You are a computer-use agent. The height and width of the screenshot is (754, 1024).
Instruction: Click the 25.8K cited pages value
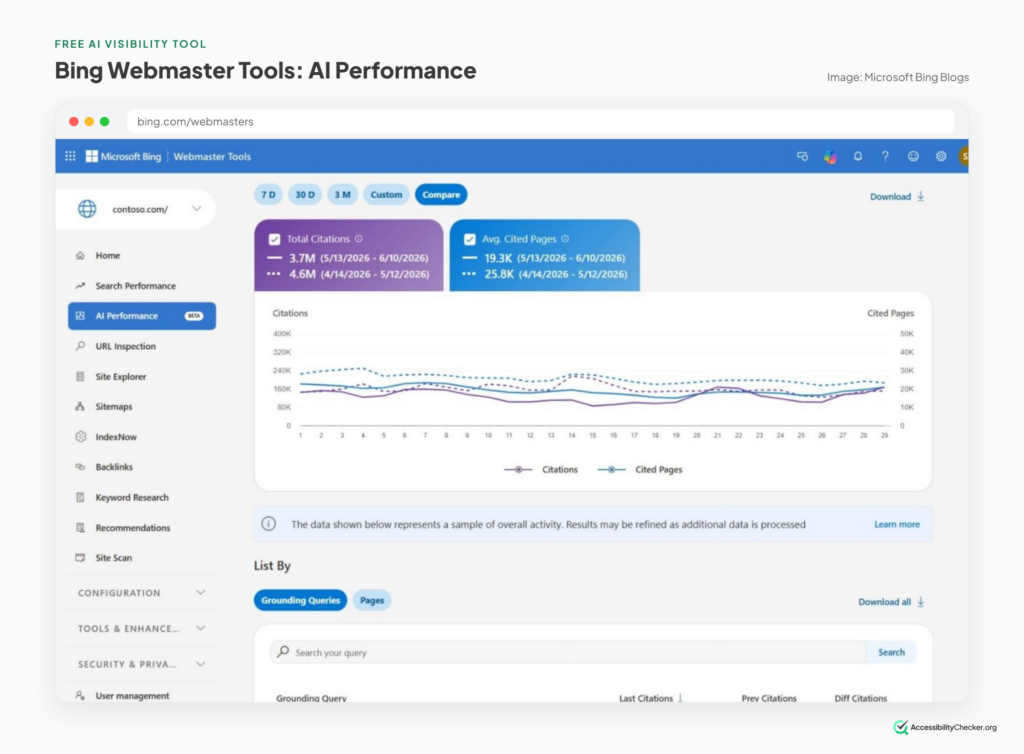point(499,274)
